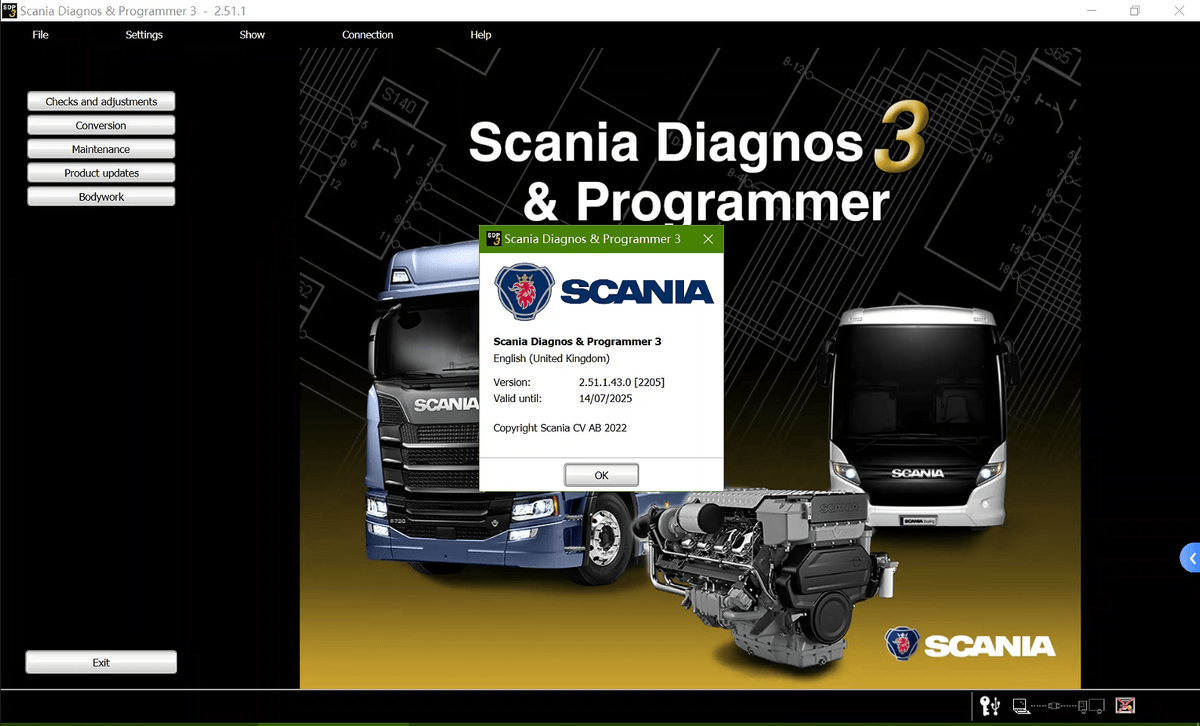
Task: Open Checks and adjustments
Action: pos(101,102)
